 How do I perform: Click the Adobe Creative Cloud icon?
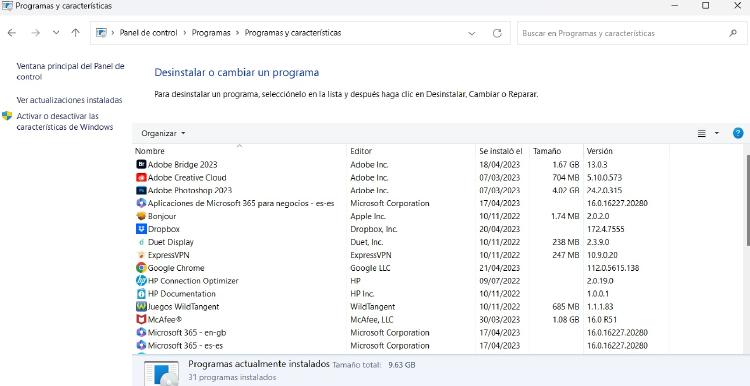pos(141,177)
